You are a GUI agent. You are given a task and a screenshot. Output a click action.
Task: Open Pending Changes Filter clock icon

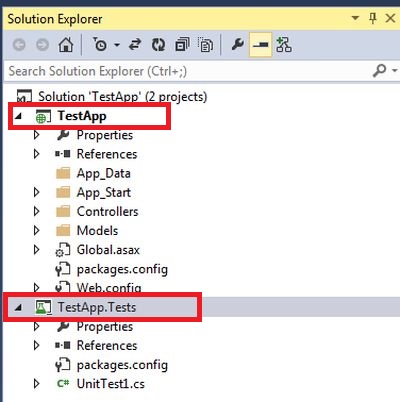[x=100, y=44]
